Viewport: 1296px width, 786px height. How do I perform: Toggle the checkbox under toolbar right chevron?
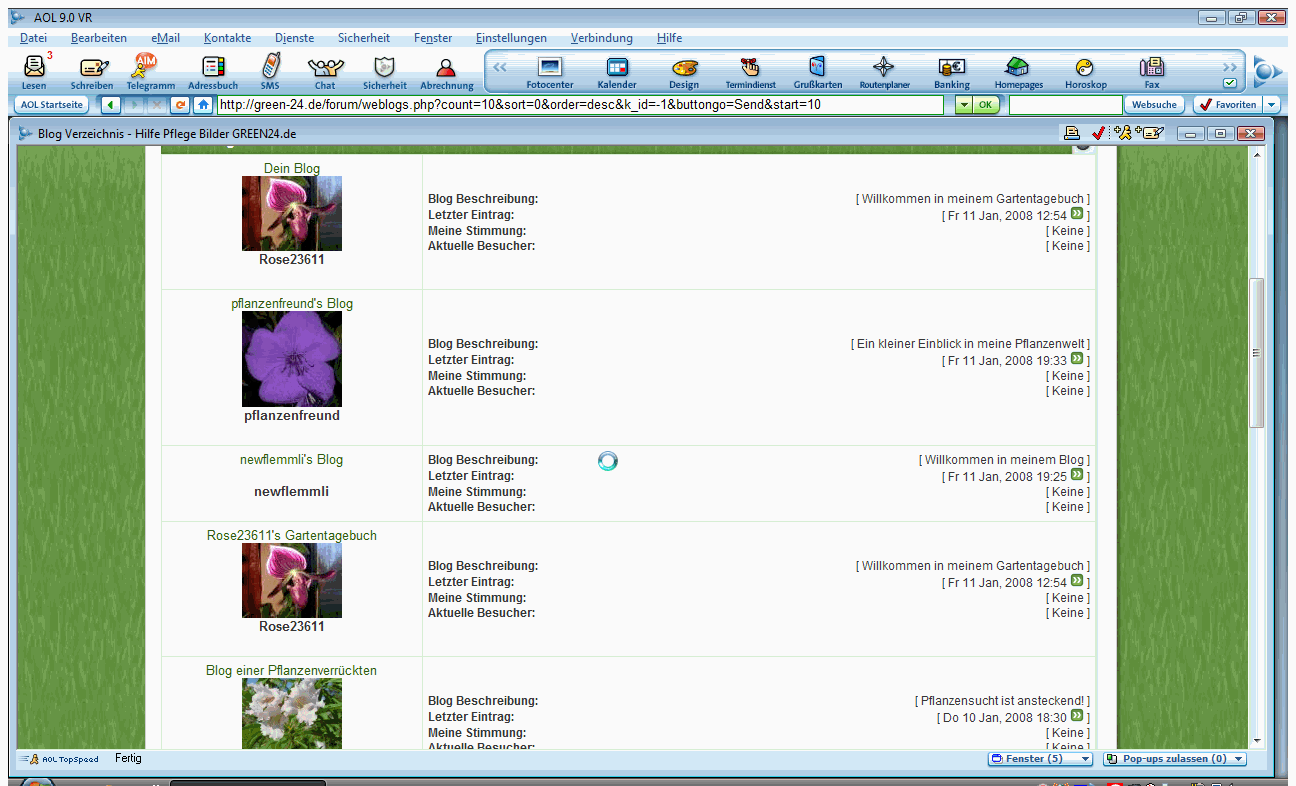[x=1230, y=83]
